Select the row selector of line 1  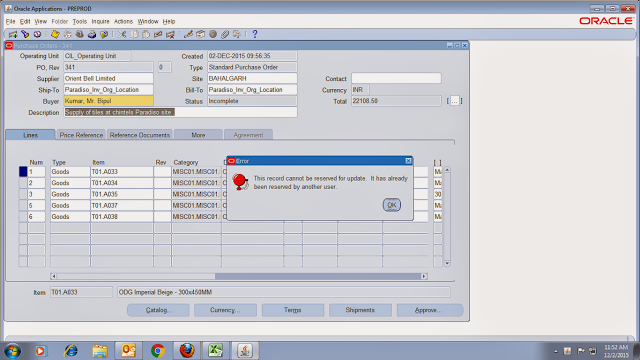[x=23, y=172]
